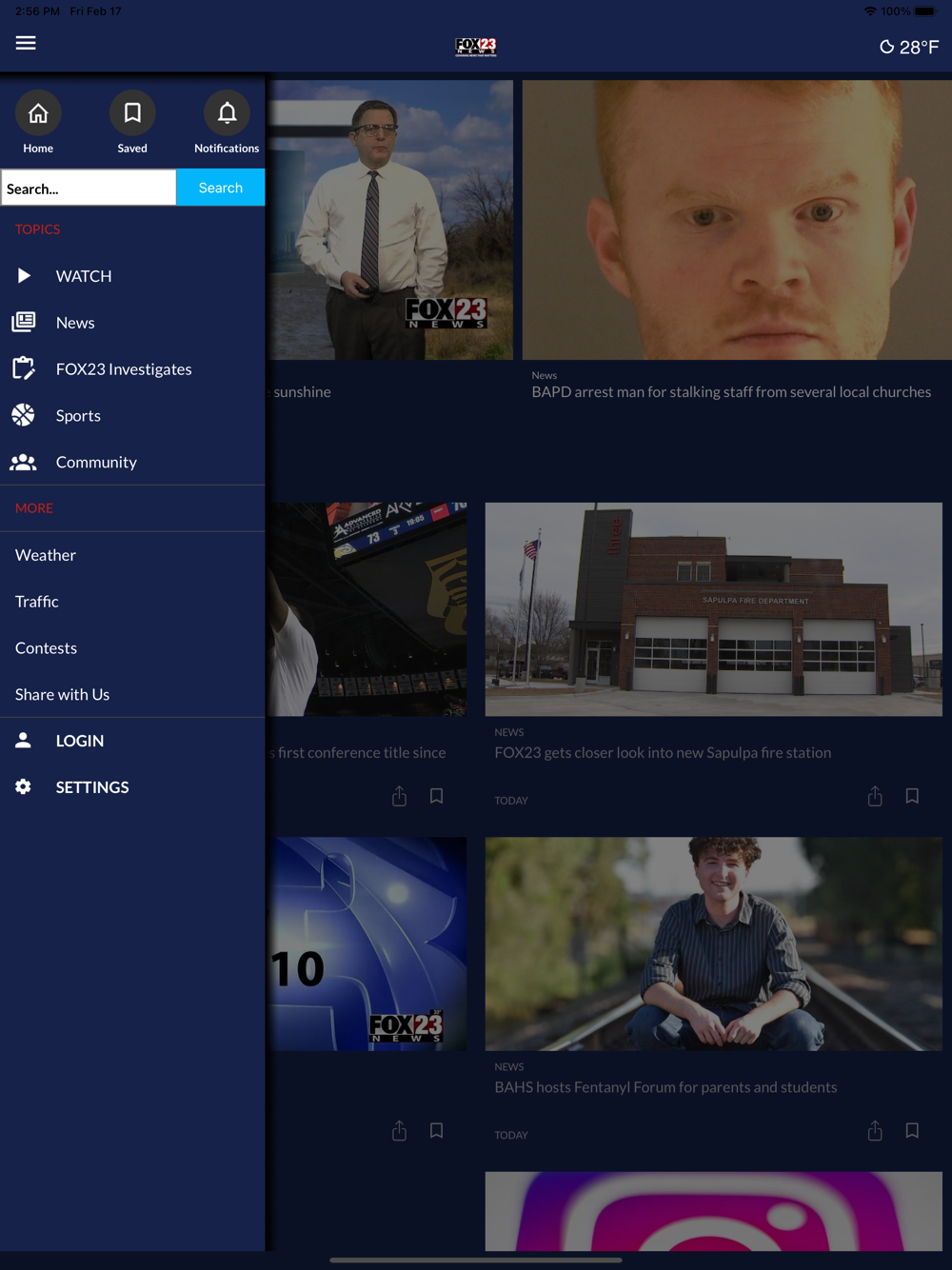Tap the blue Search button

pyautogui.click(x=221, y=188)
